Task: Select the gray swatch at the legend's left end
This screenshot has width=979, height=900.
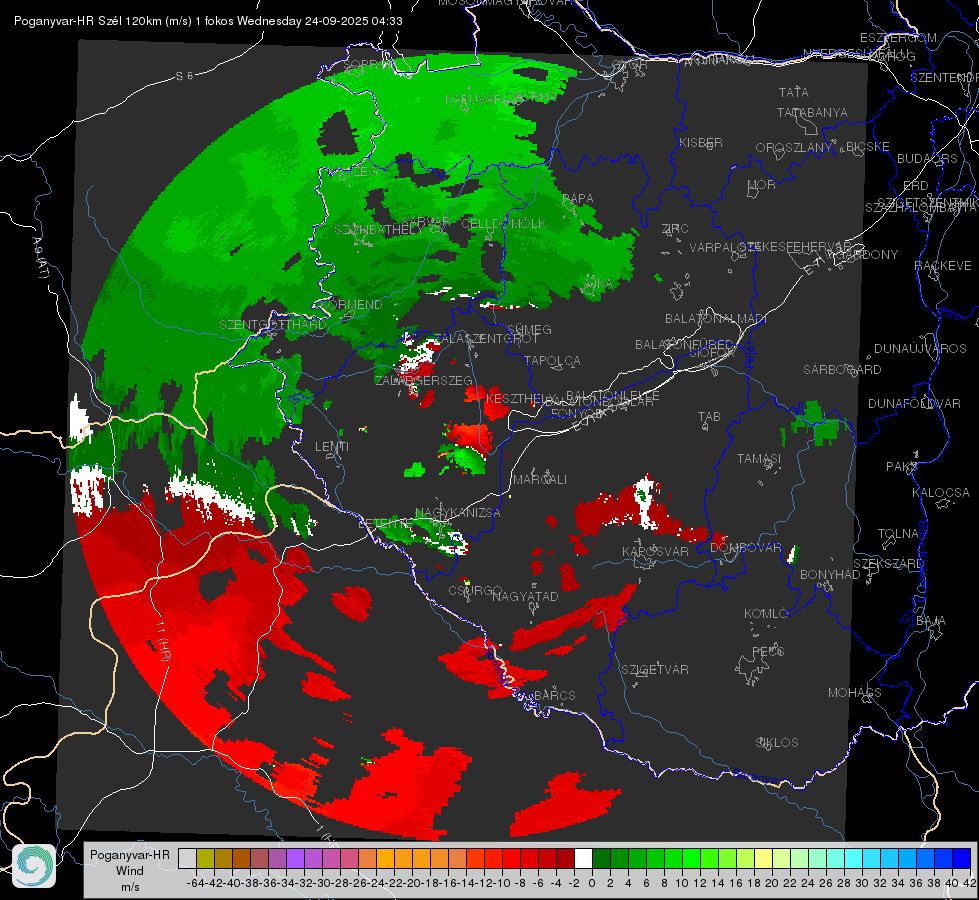Action: (187, 858)
